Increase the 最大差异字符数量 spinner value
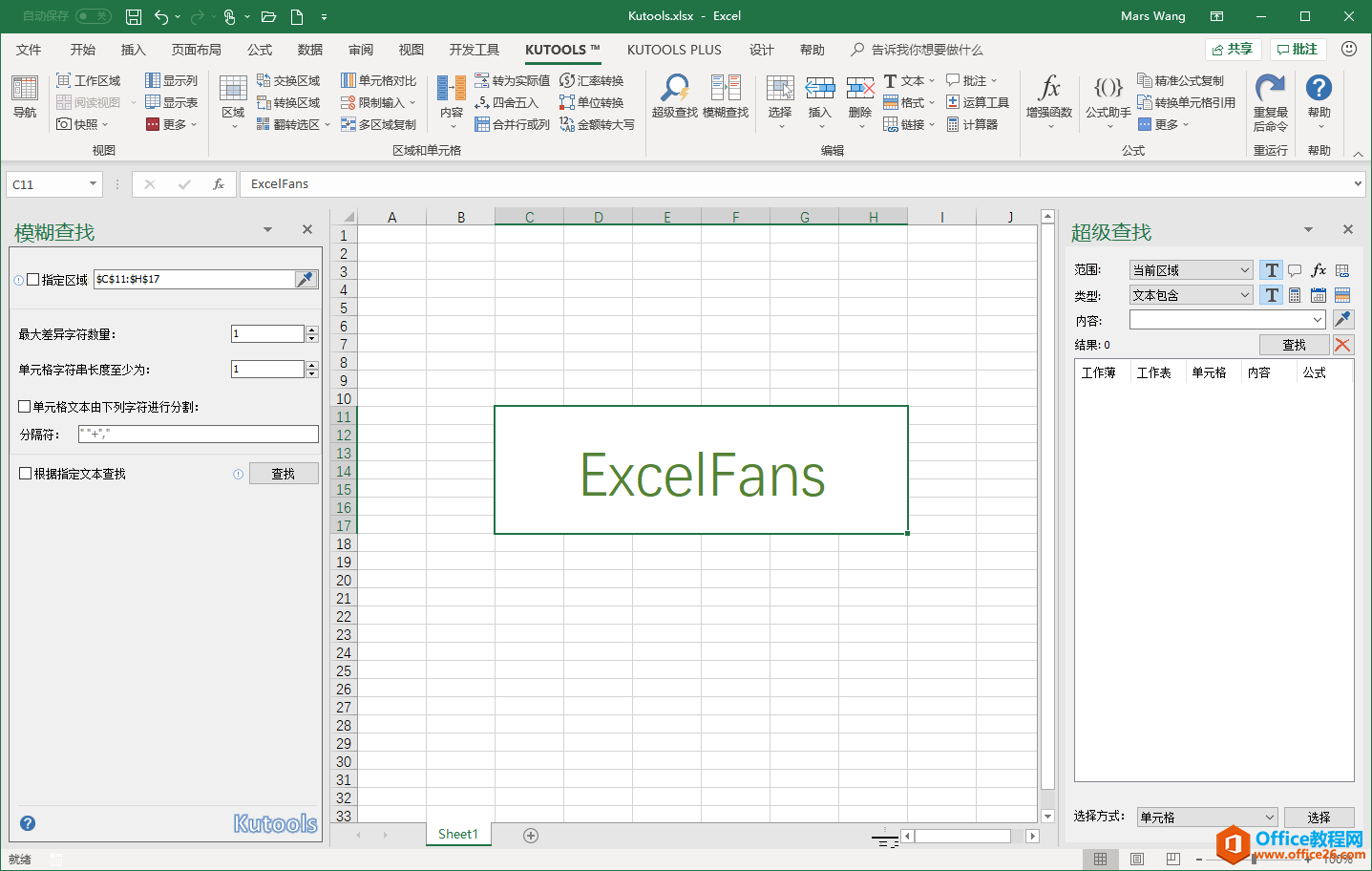The image size is (1372, 871). (x=312, y=329)
